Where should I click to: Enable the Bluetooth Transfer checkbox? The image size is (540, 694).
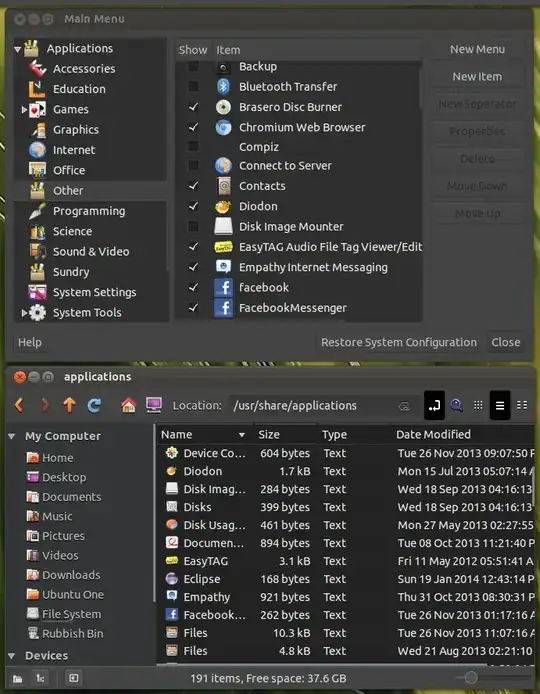(x=193, y=86)
